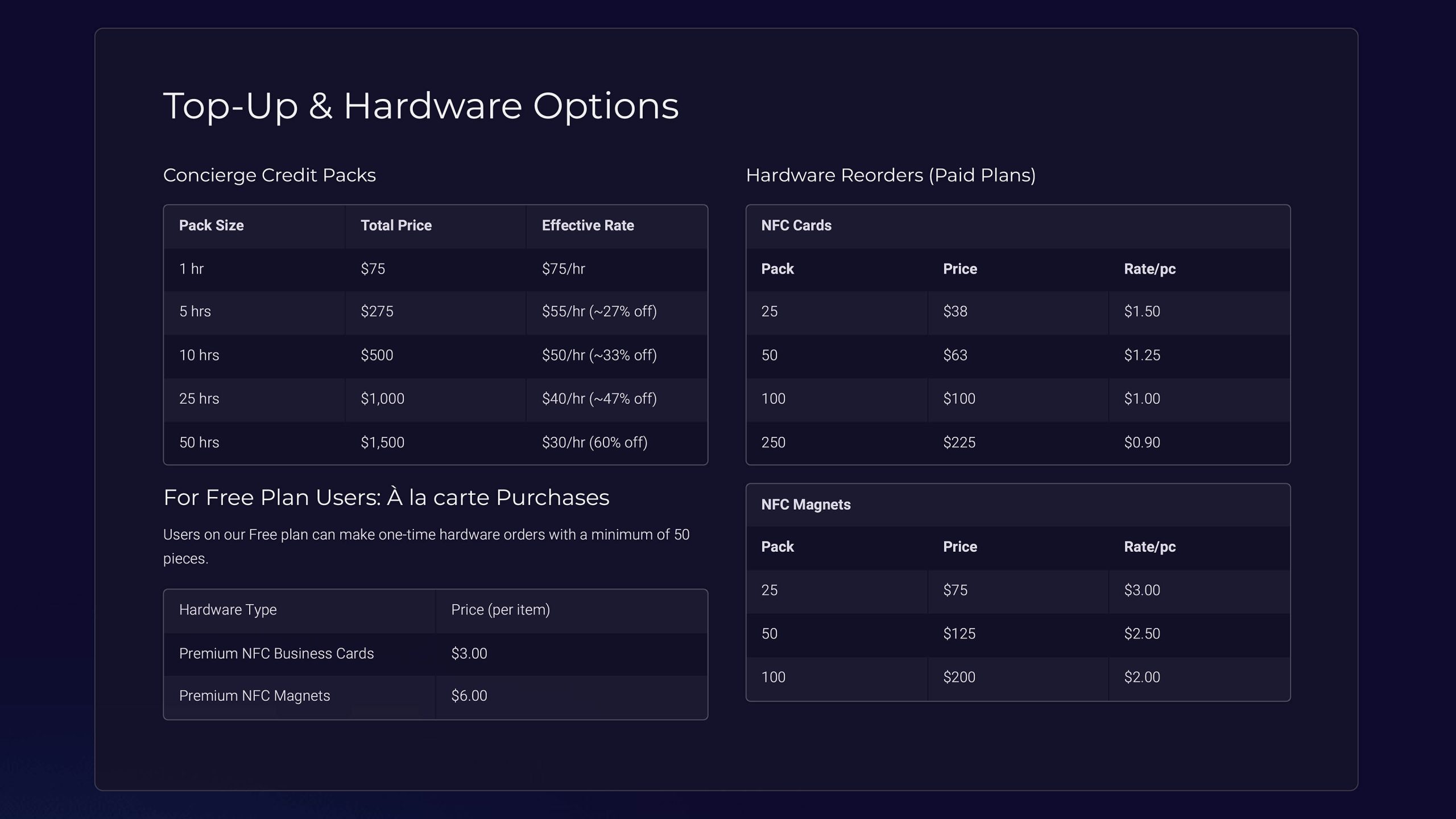Select the NFC Cards table title

796,225
